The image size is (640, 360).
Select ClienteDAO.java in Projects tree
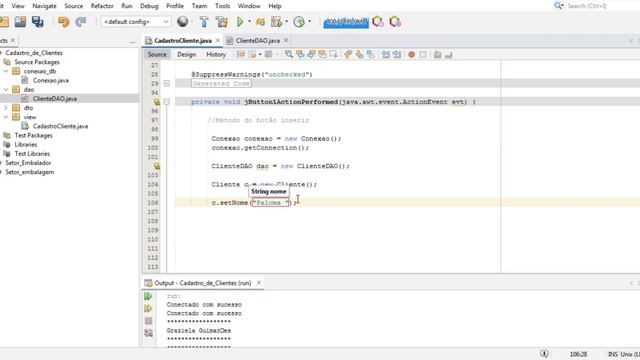point(55,99)
